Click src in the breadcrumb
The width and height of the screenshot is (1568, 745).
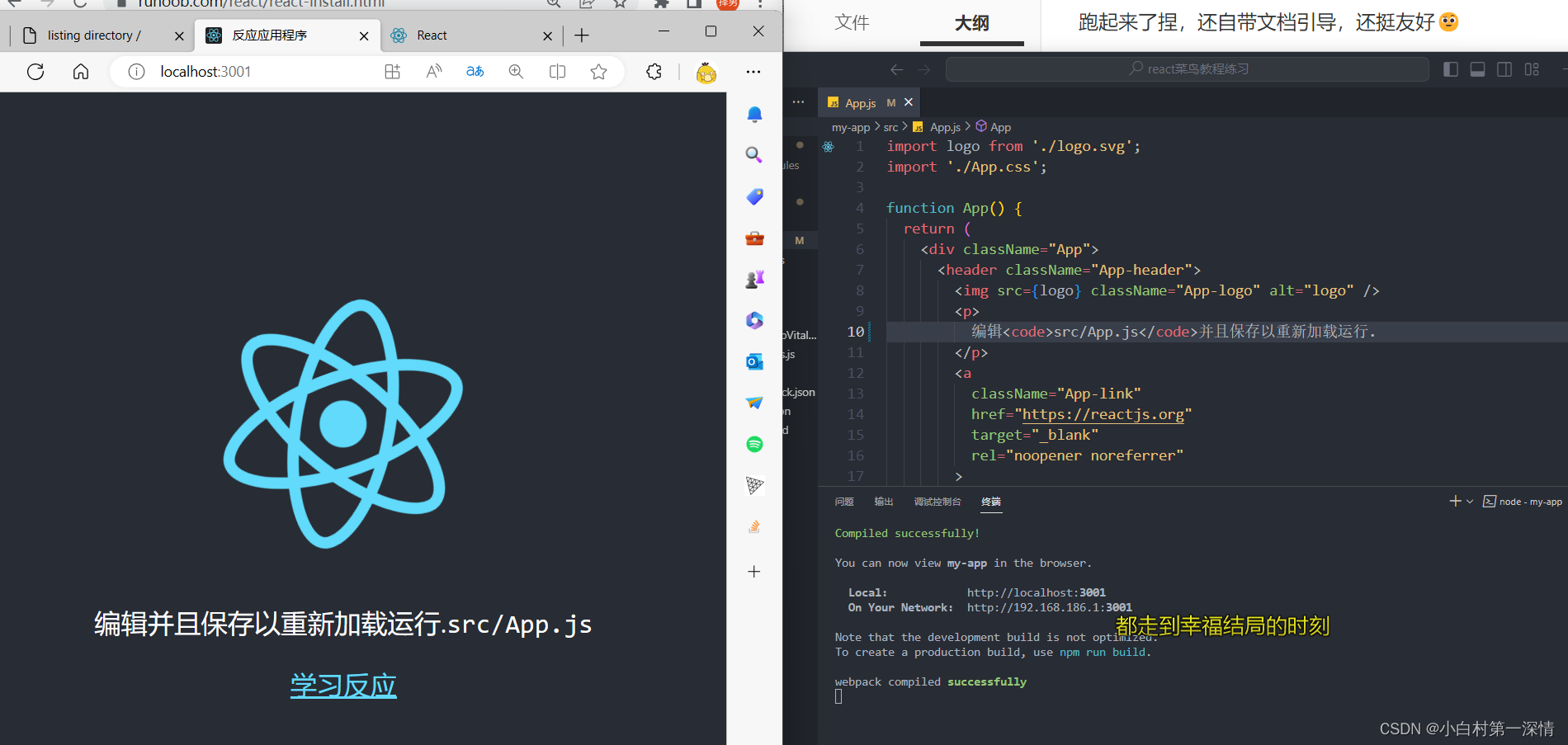click(890, 127)
